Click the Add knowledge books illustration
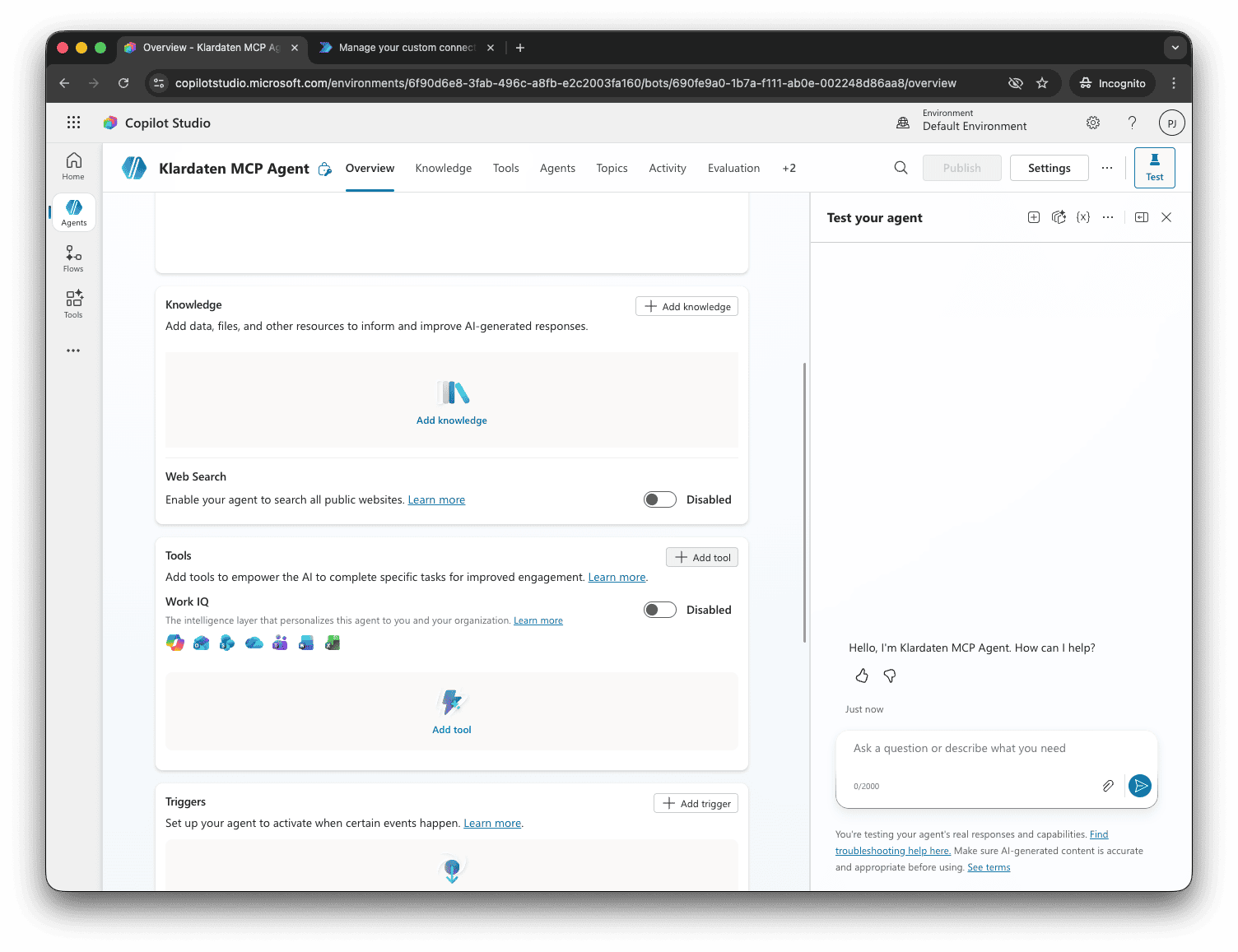 (452, 392)
